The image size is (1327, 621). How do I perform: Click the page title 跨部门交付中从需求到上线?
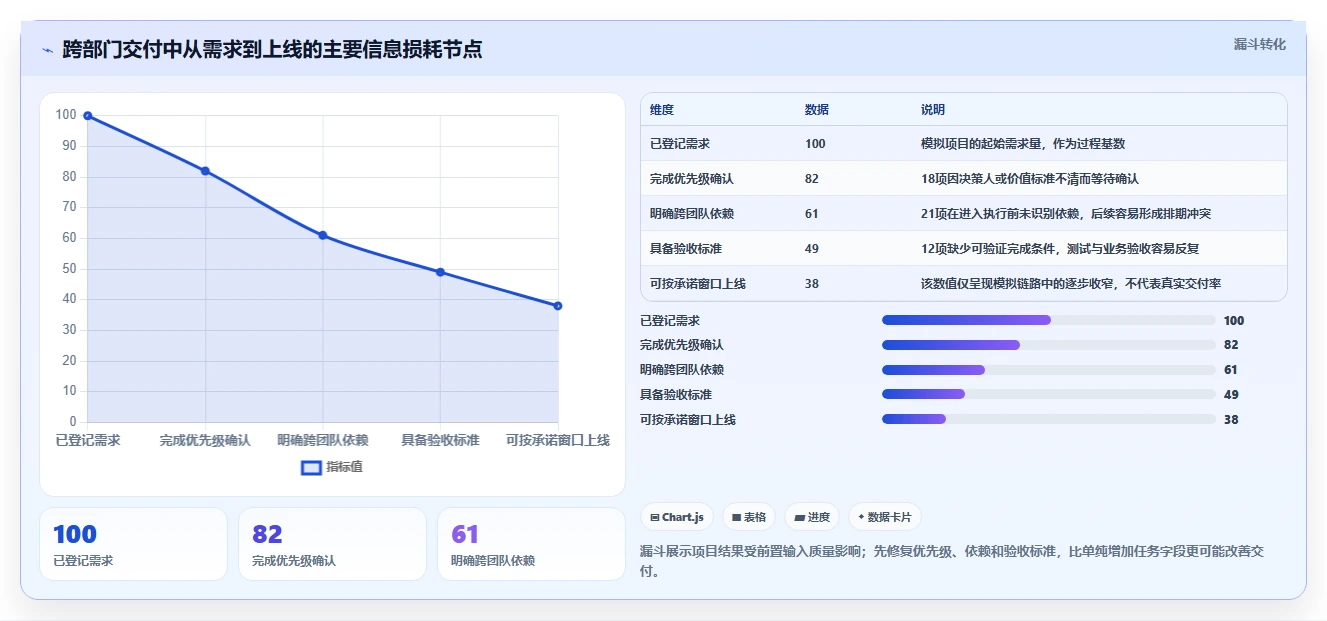click(x=272, y=49)
